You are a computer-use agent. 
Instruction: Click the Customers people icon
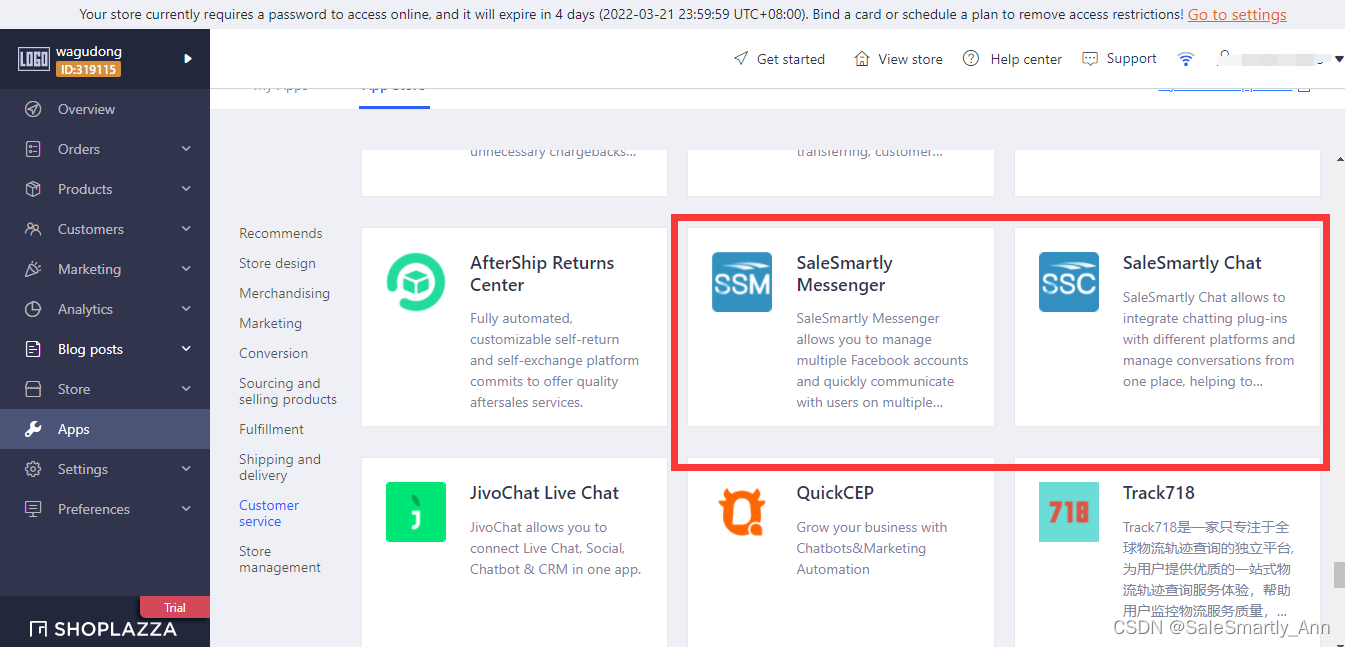tap(33, 229)
